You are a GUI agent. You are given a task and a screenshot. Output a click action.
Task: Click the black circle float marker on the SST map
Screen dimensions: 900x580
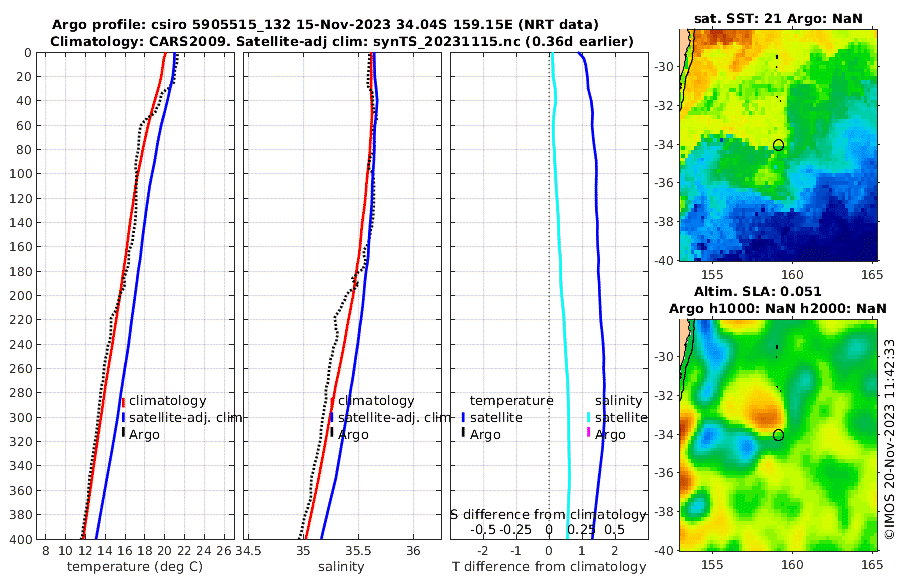pos(778,145)
